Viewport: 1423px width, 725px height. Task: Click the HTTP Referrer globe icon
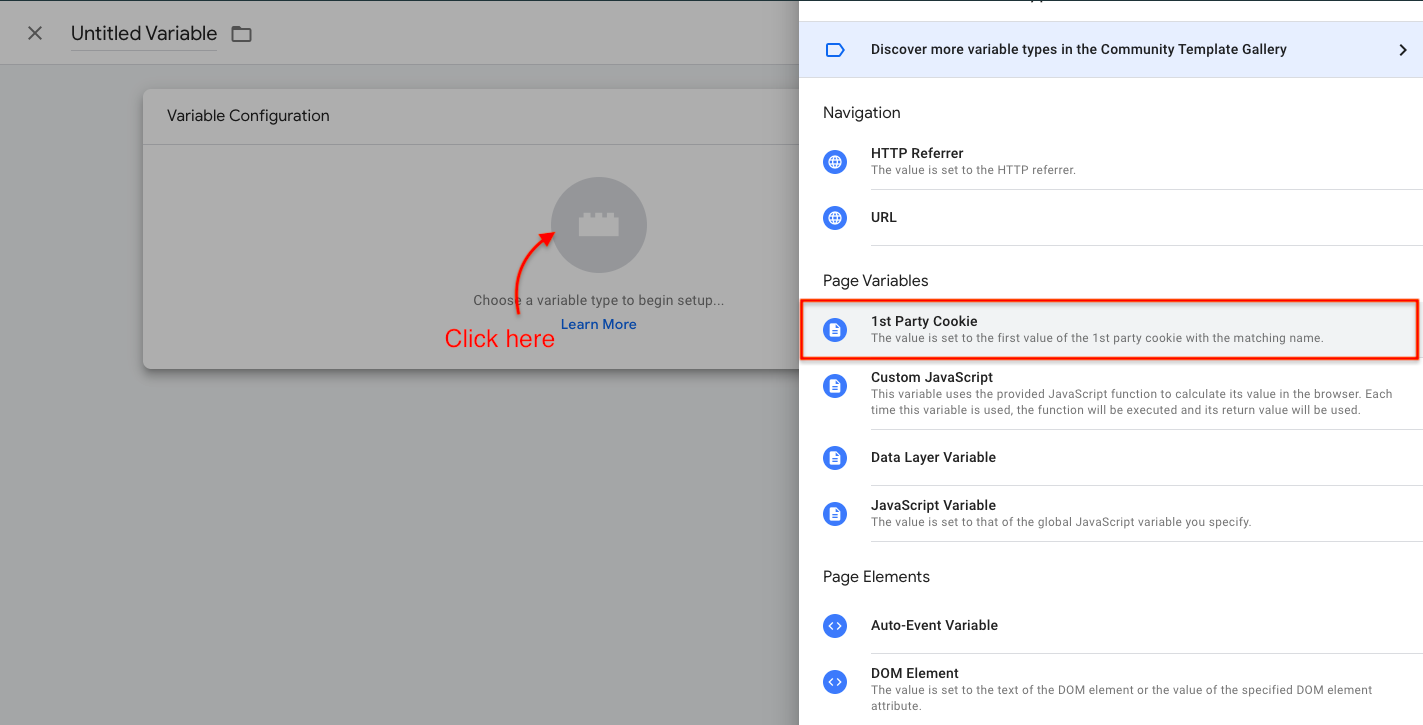pos(835,162)
